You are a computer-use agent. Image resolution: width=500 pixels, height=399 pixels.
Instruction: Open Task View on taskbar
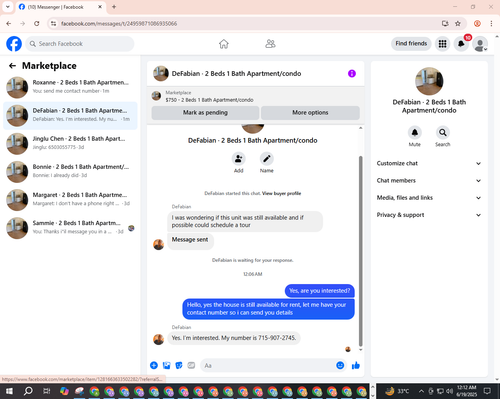[x=46, y=391]
